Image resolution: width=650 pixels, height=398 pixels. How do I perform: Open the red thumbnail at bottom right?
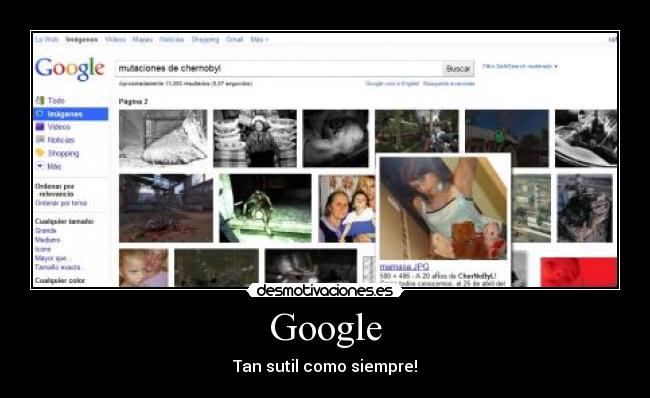[579, 272]
